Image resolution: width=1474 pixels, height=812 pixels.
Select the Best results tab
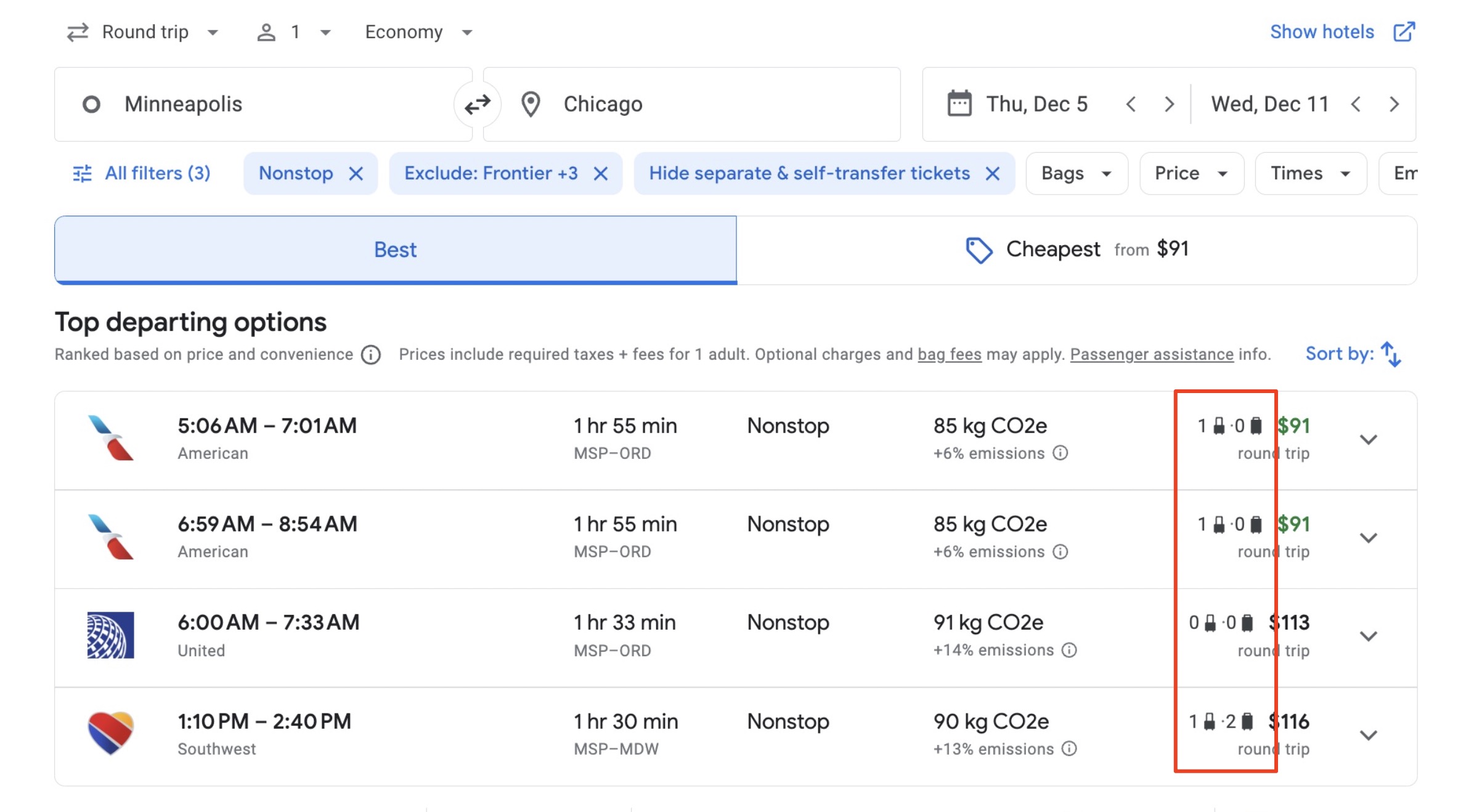395,250
